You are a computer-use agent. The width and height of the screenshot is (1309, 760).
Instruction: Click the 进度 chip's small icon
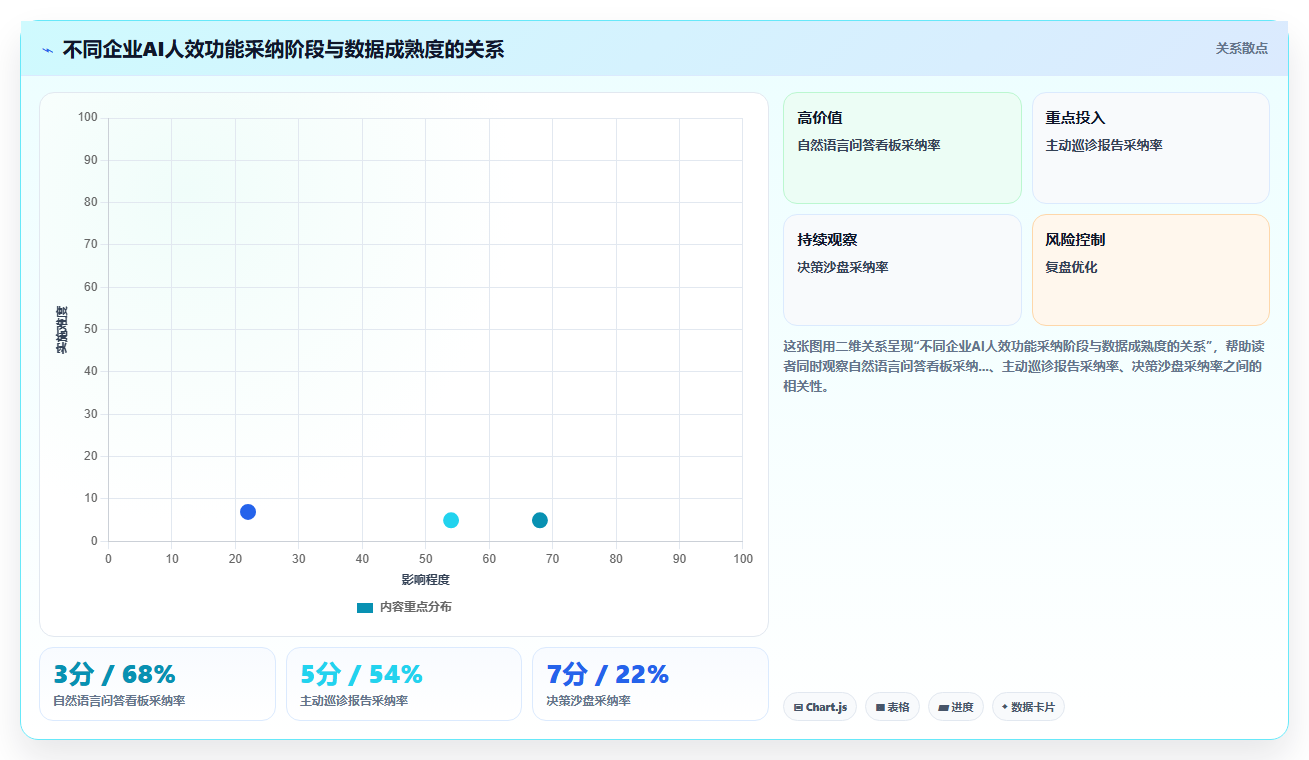[x=943, y=707]
